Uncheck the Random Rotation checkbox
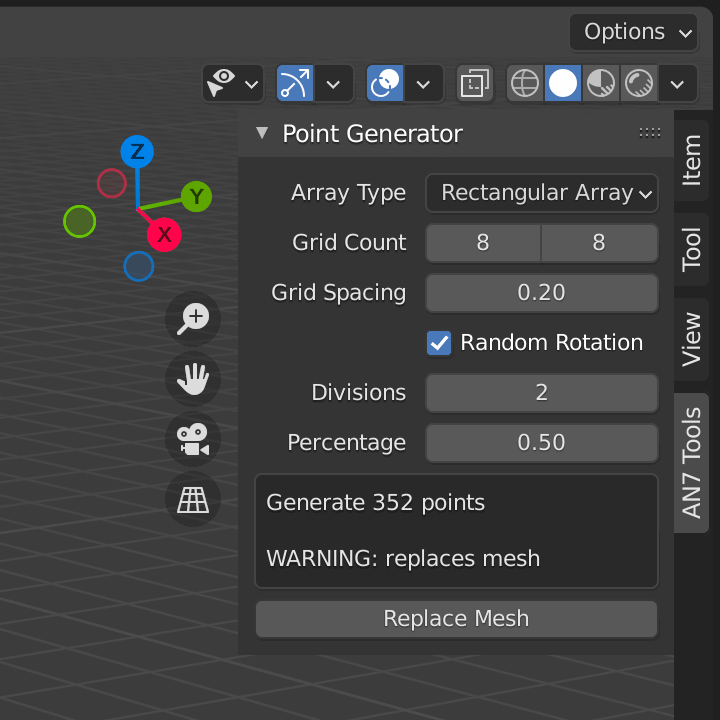Viewport: 720px width, 720px height. (x=439, y=343)
